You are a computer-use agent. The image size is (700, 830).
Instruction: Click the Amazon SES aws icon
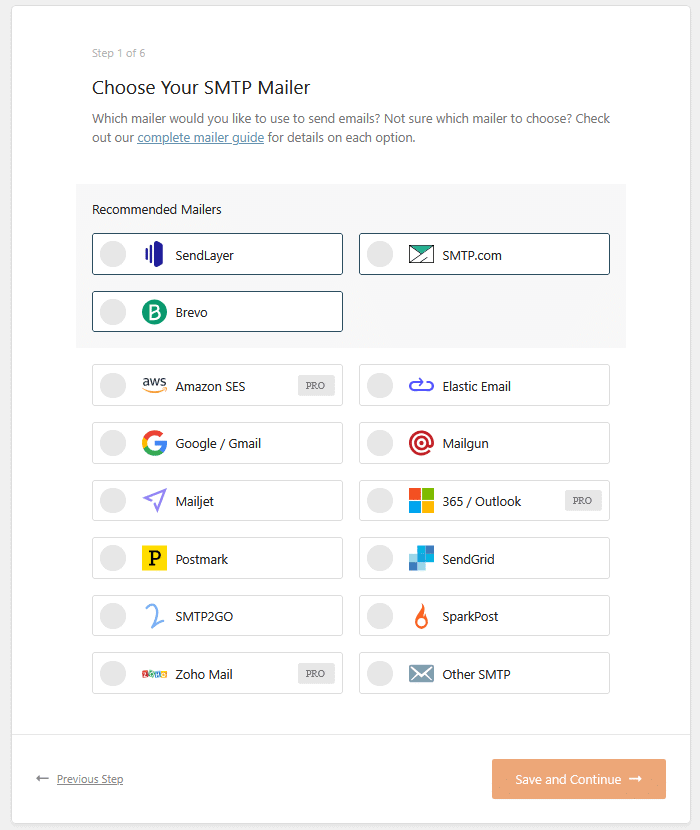click(154, 385)
